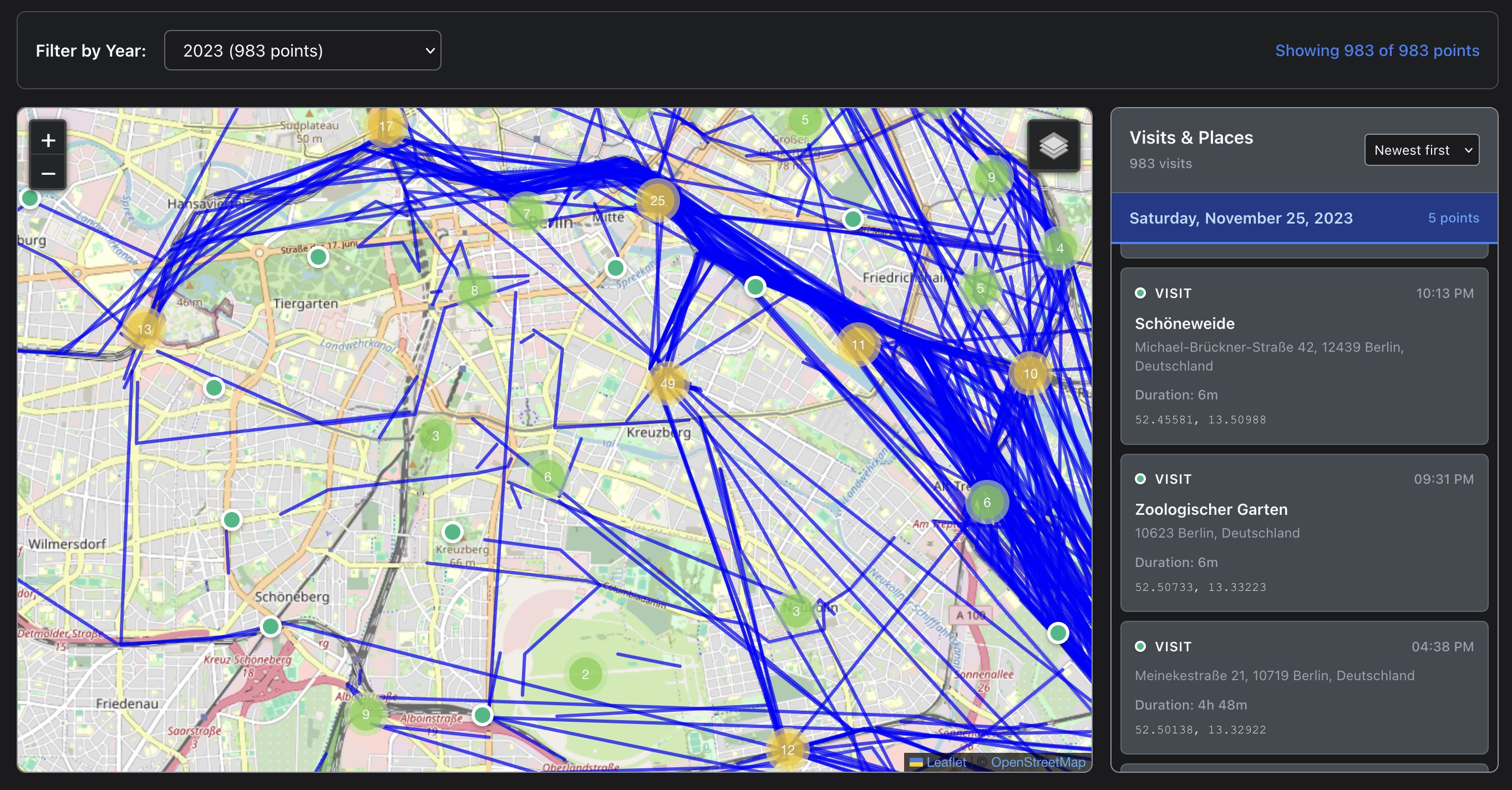Click the cluster marker labeled 49
Screen dimensions: 1512x790
click(667, 383)
